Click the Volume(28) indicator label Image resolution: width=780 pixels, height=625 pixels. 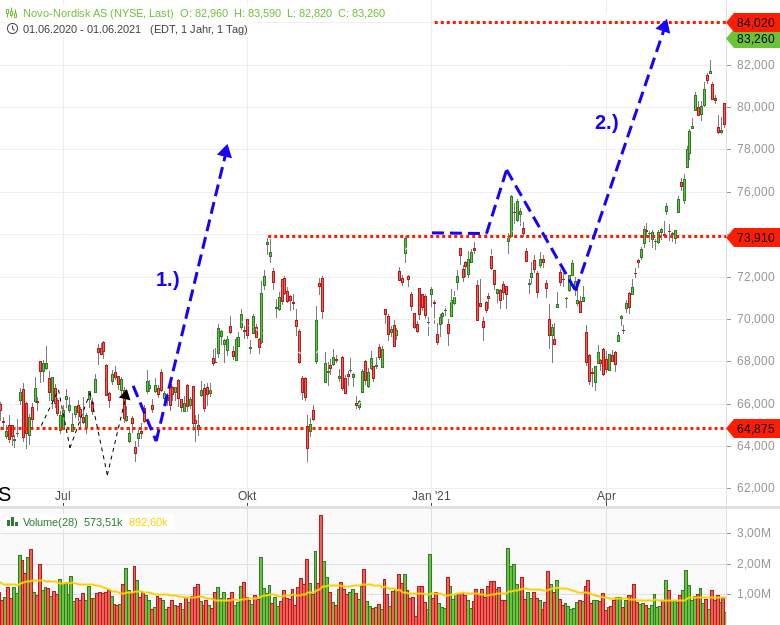[50, 522]
